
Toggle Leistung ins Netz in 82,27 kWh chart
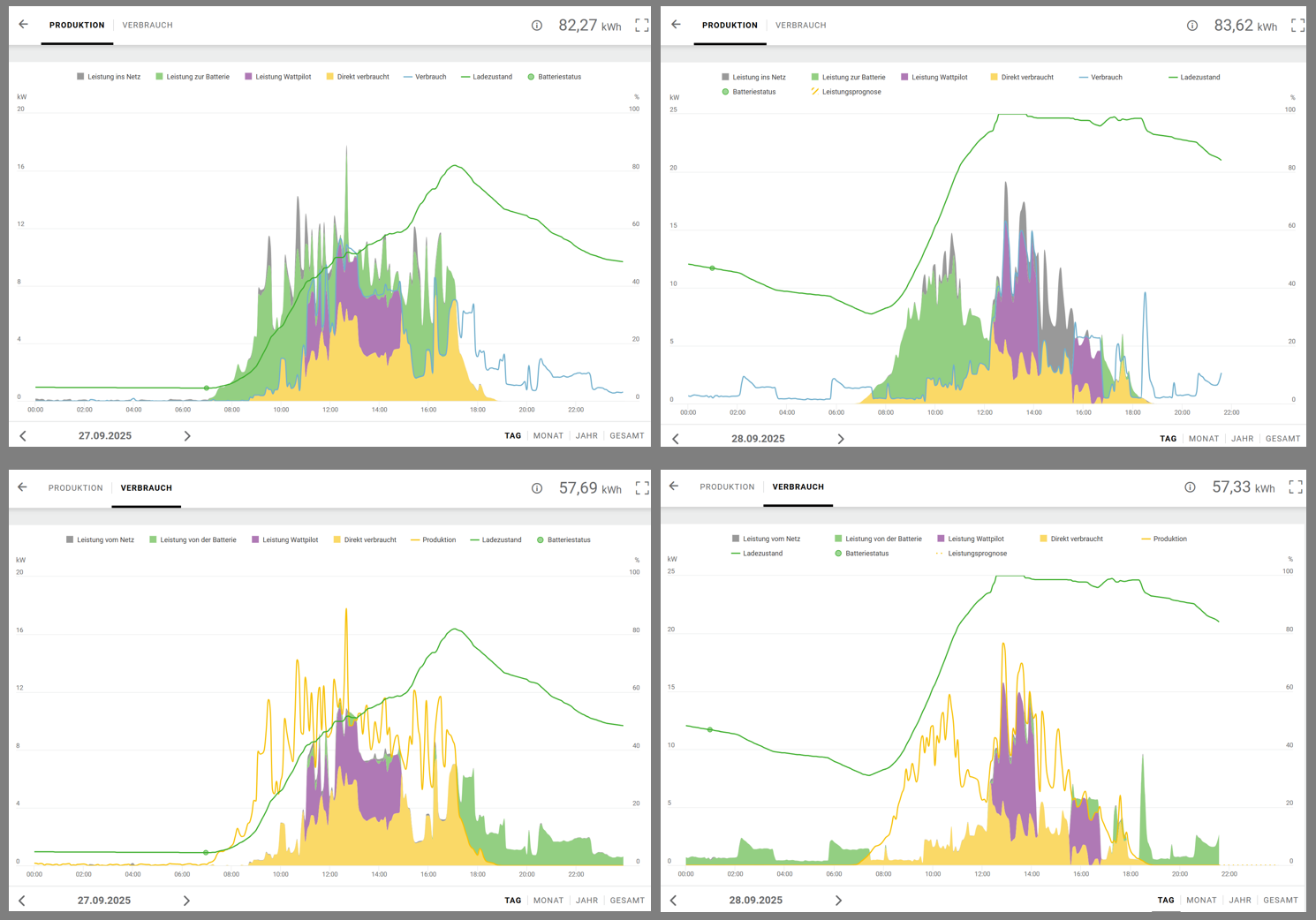109,77
